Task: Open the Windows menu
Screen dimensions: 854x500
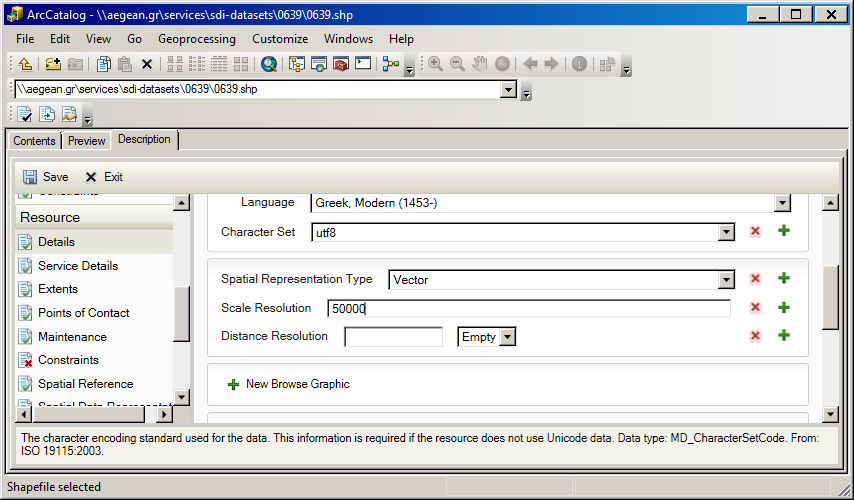Action: (349, 39)
